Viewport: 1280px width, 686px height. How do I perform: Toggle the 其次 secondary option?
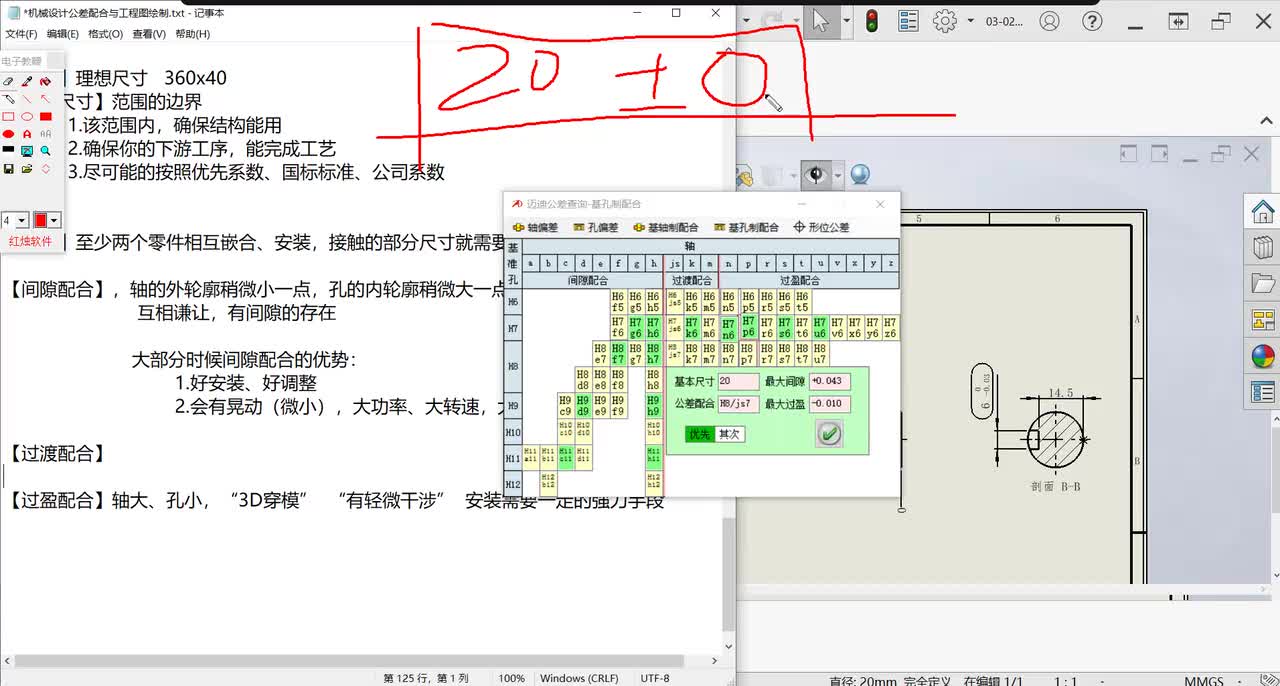[x=730, y=434]
